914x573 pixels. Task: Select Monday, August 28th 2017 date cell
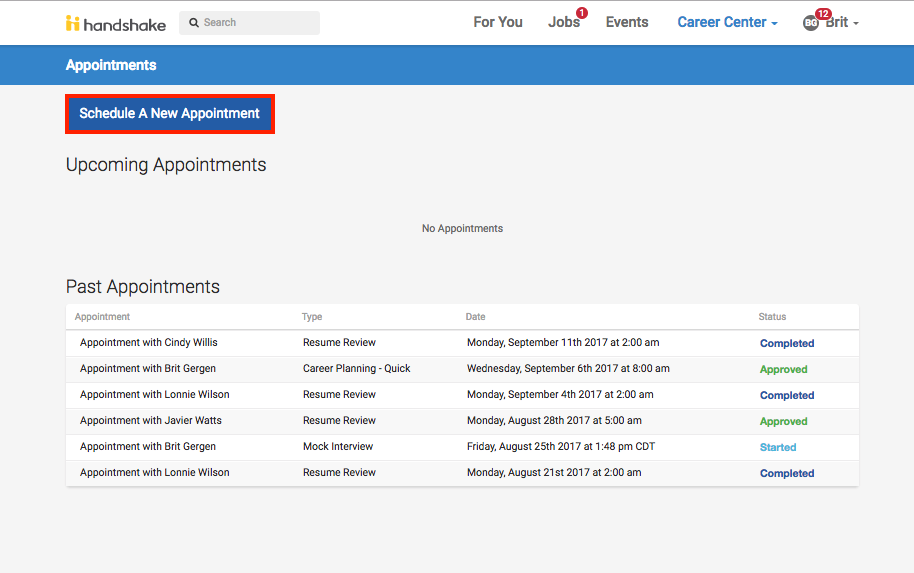coord(554,420)
